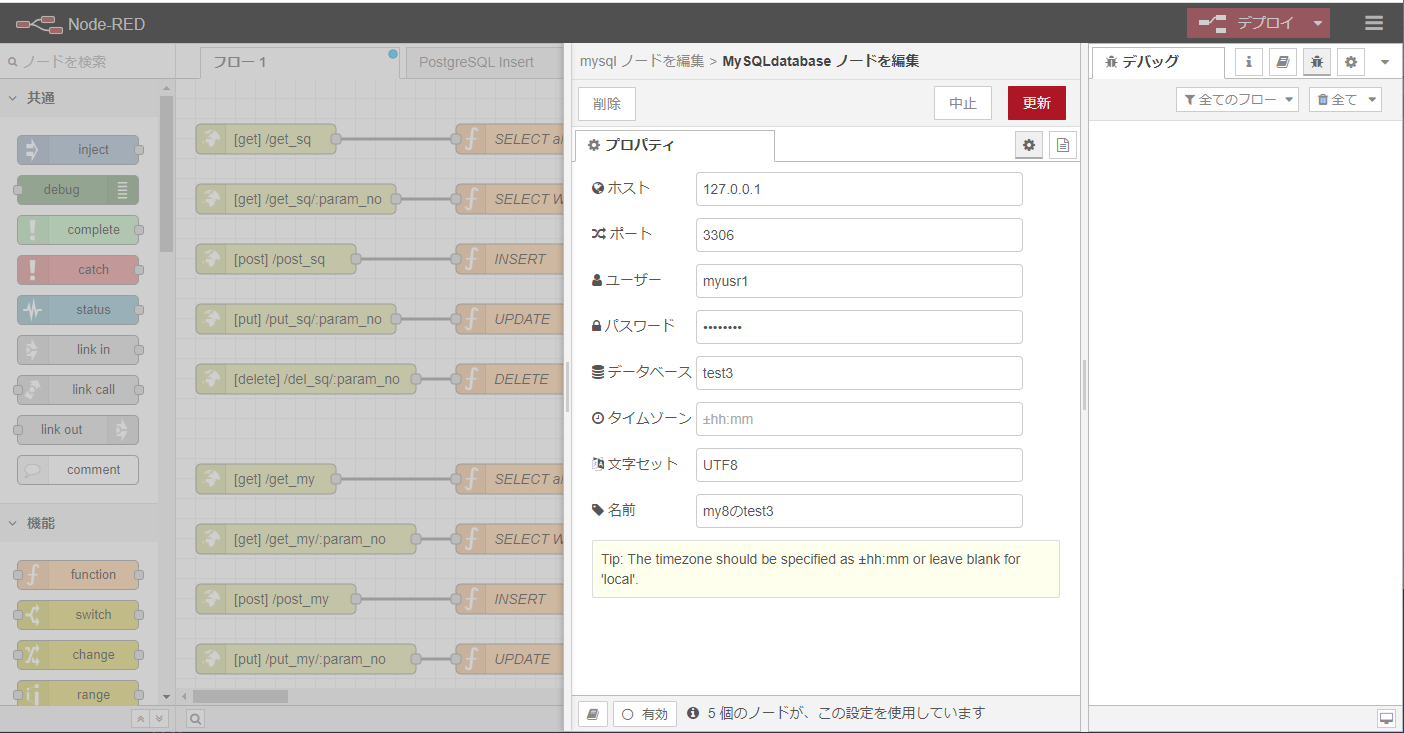Toggle the 有効 enabled button
Image resolution: width=1404 pixels, height=733 pixels.
pyautogui.click(x=645, y=714)
